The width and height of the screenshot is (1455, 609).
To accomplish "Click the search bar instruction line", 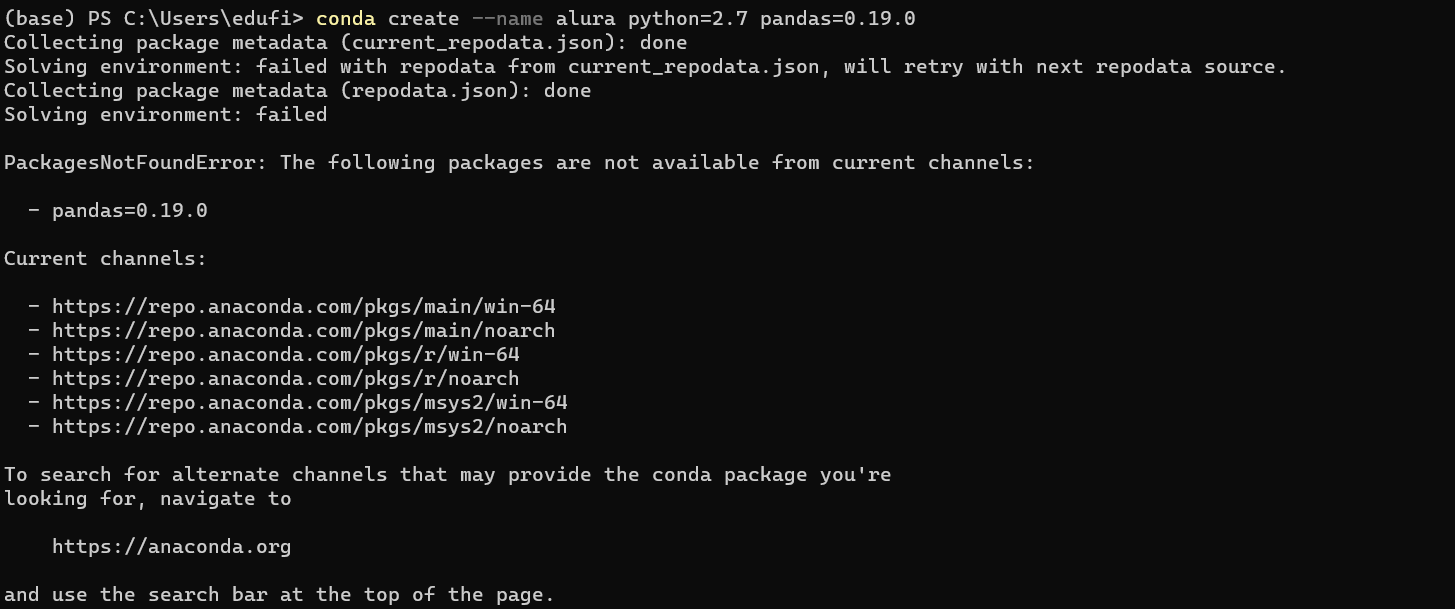I will [279, 595].
